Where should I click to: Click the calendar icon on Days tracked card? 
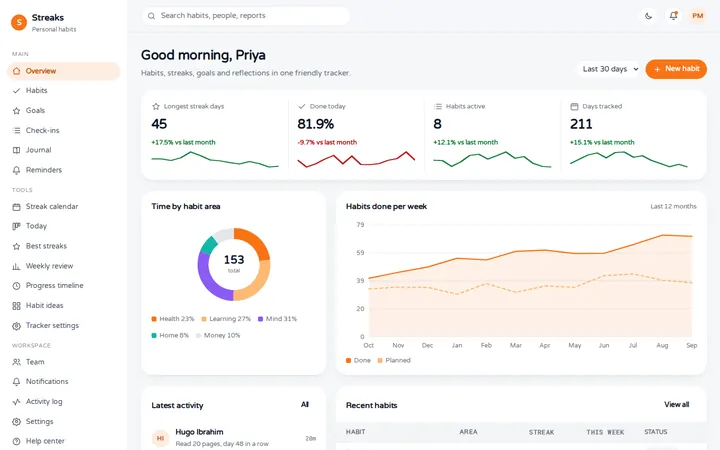click(x=574, y=107)
